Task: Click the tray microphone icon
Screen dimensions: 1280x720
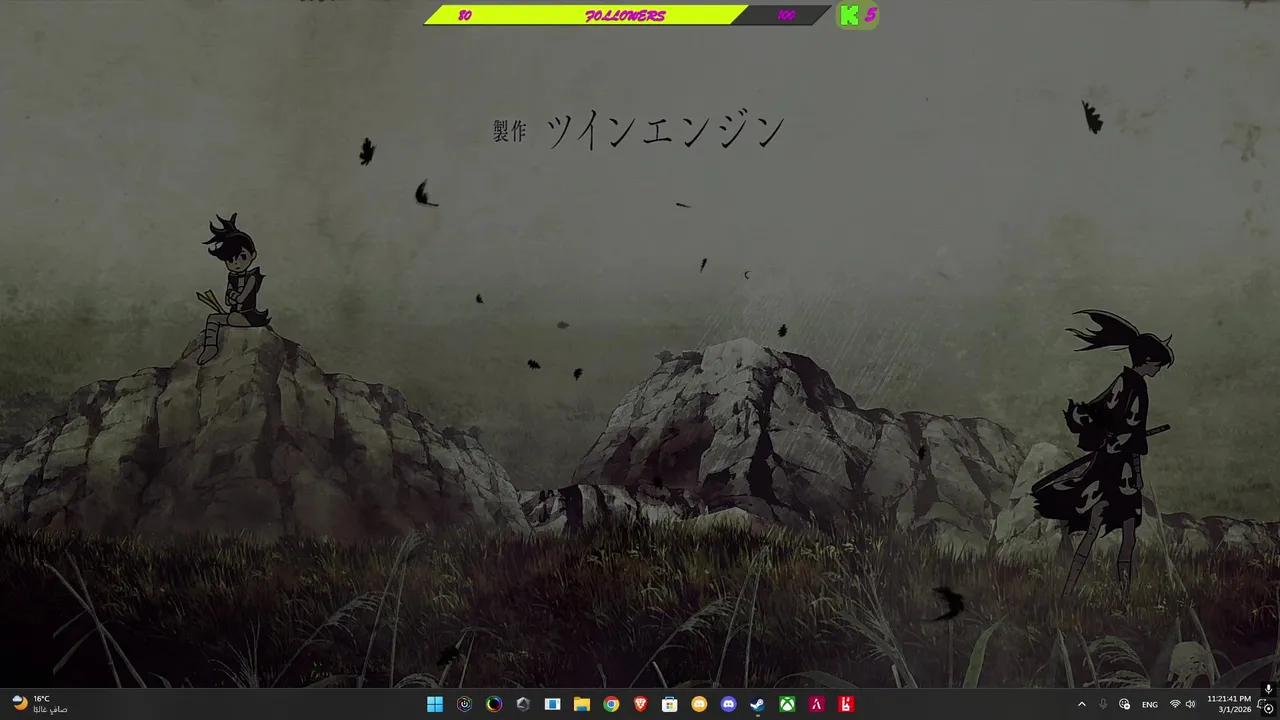Action: click(x=1103, y=704)
